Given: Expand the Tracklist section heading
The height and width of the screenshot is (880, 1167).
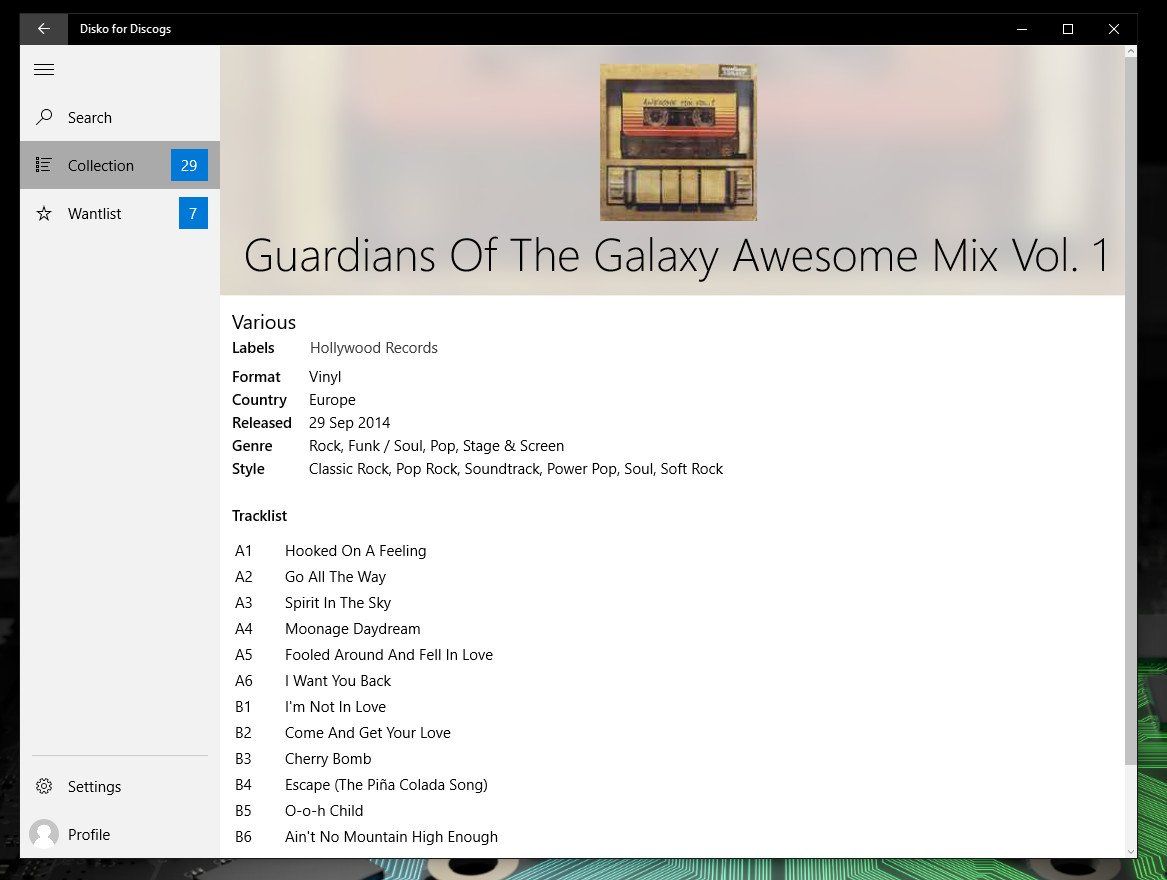Looking at the screenshot, I should [x=259, y=515].
